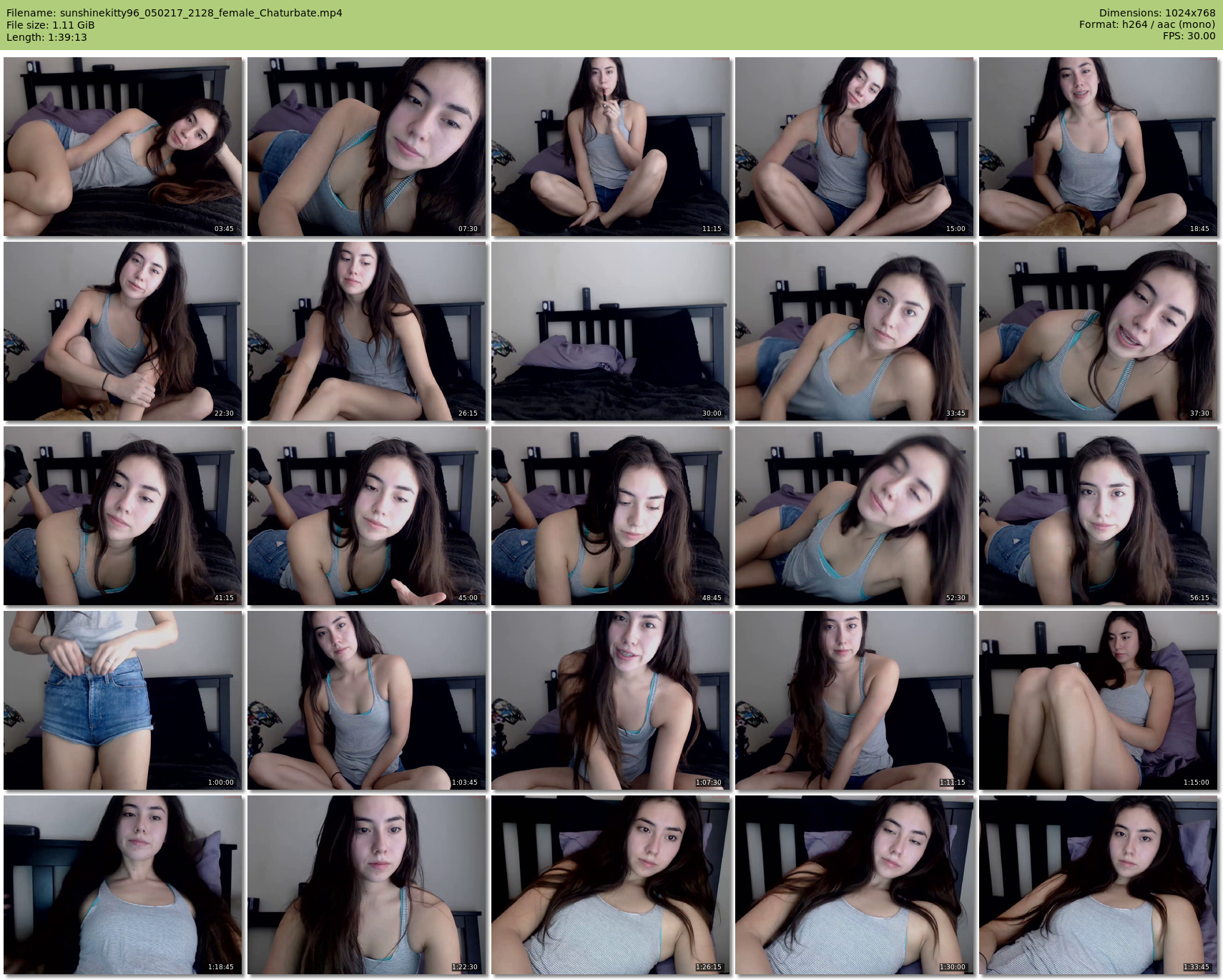The height and width of the screenshot is (980, 1223).
Task: Open the thumbnail stamped 56:15
Action: (1099, 516)
